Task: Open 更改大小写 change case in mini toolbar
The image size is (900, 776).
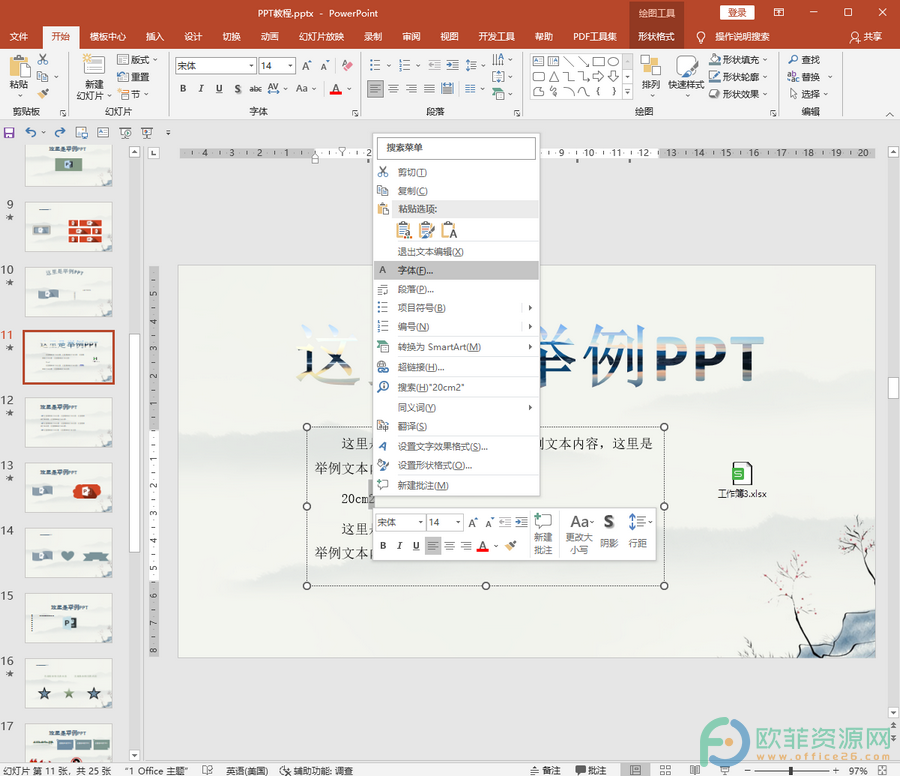Action: tap(579, 534)
